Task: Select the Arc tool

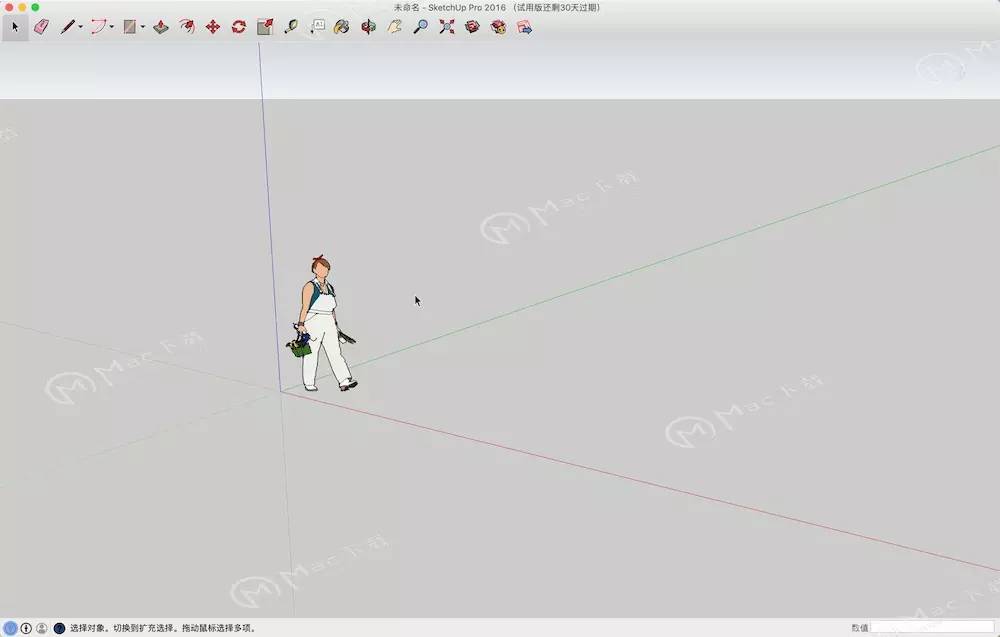Action: click(98, 27)
